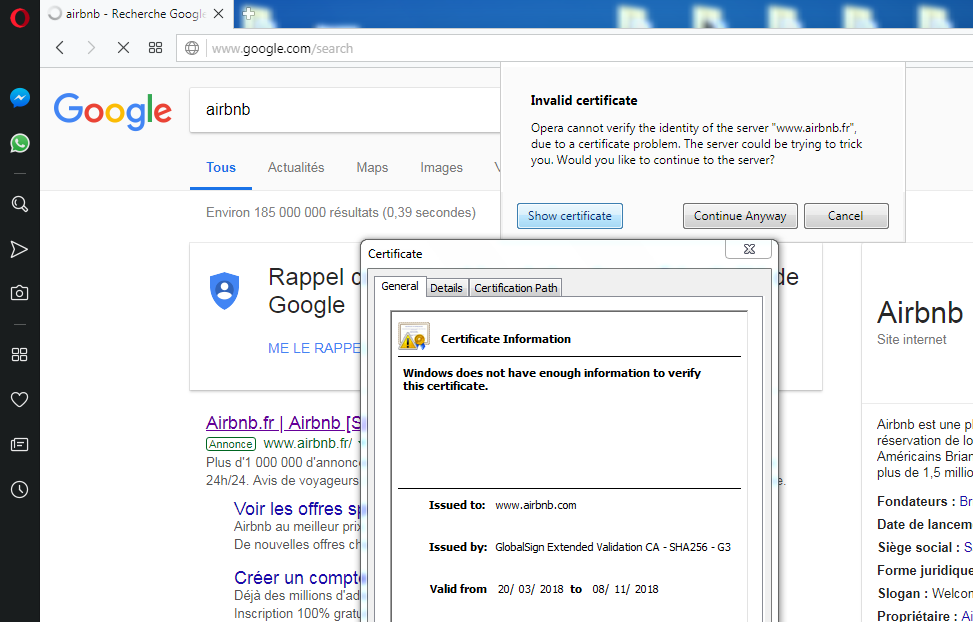Open the personal news icon in the sidebar
Screen dimensions: 973x622
pos(19,444)
